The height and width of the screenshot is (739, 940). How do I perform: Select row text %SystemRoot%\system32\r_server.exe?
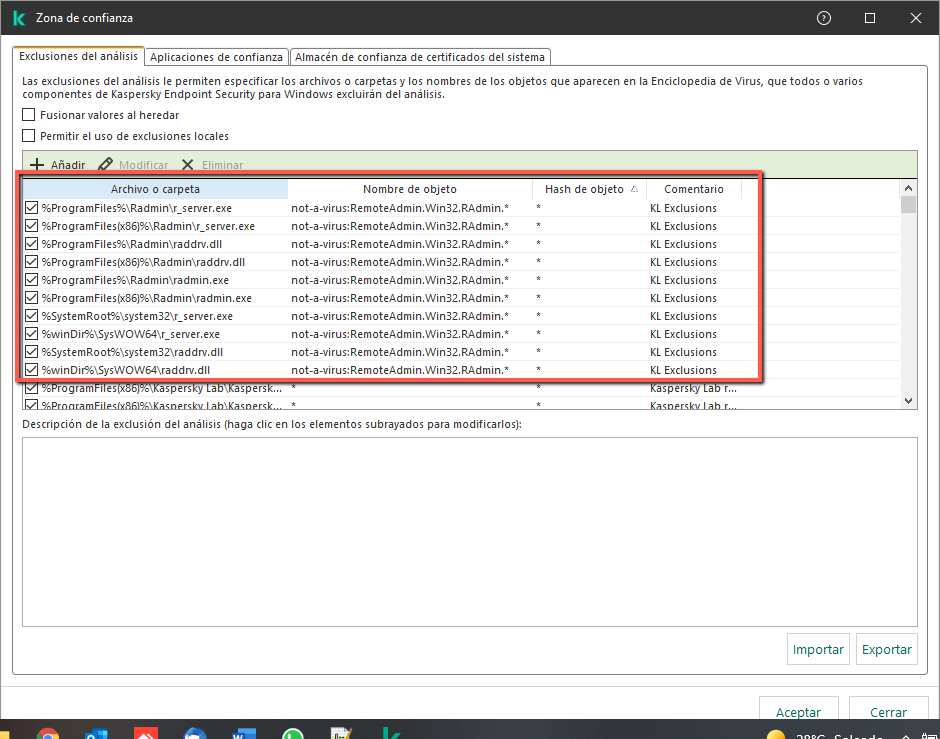[137, 316]
